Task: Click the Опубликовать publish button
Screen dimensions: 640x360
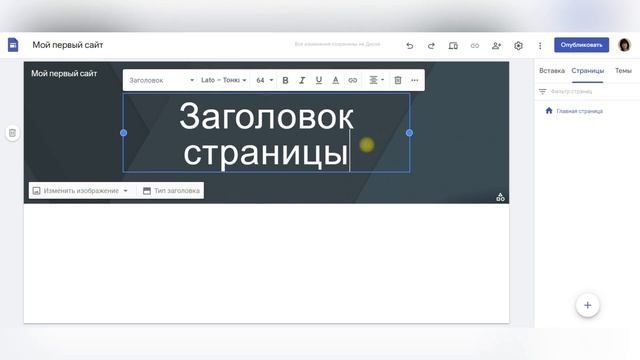Action: click(581, 45)
